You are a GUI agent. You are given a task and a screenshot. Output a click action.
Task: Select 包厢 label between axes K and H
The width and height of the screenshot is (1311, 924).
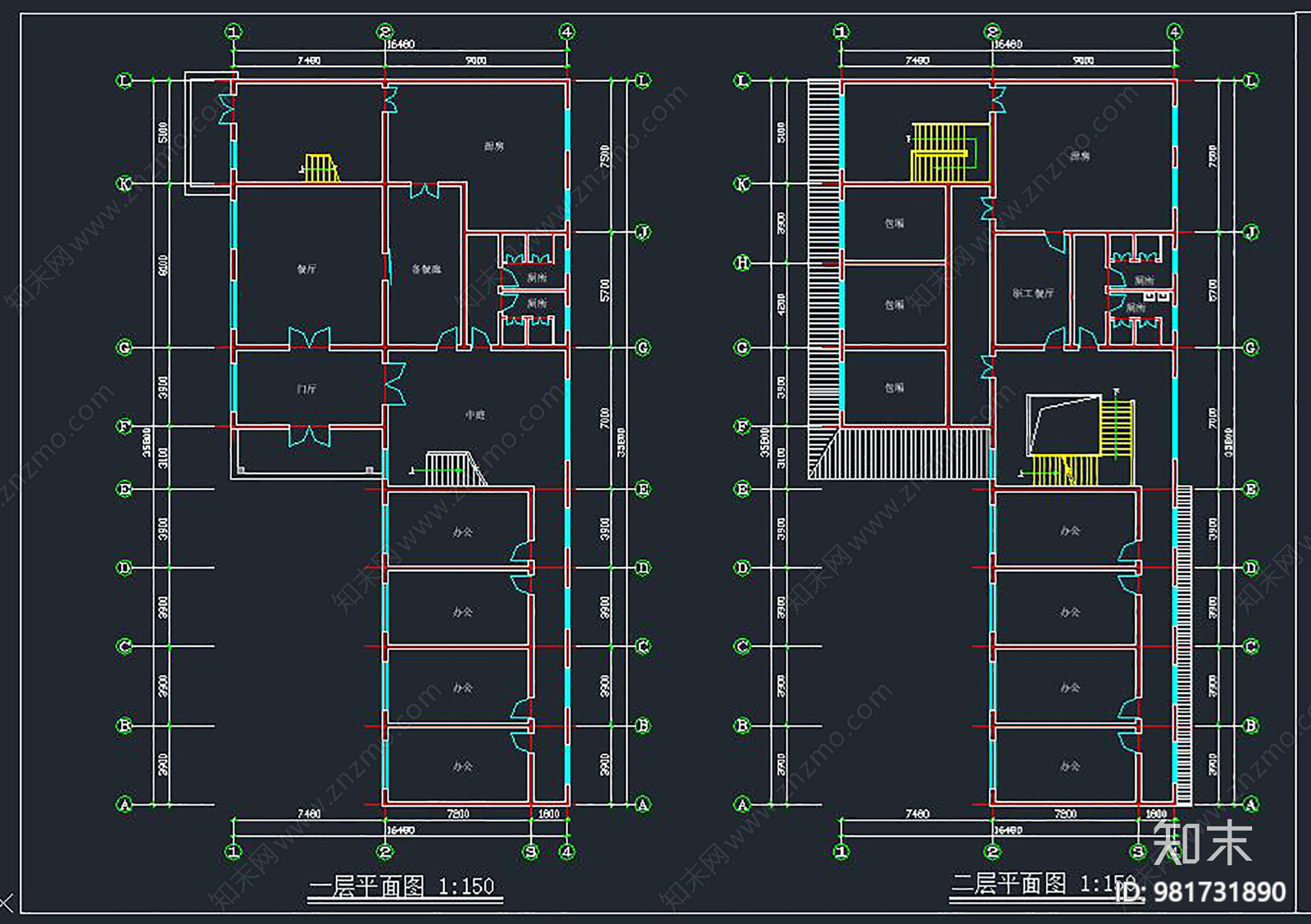click(894, 223)
